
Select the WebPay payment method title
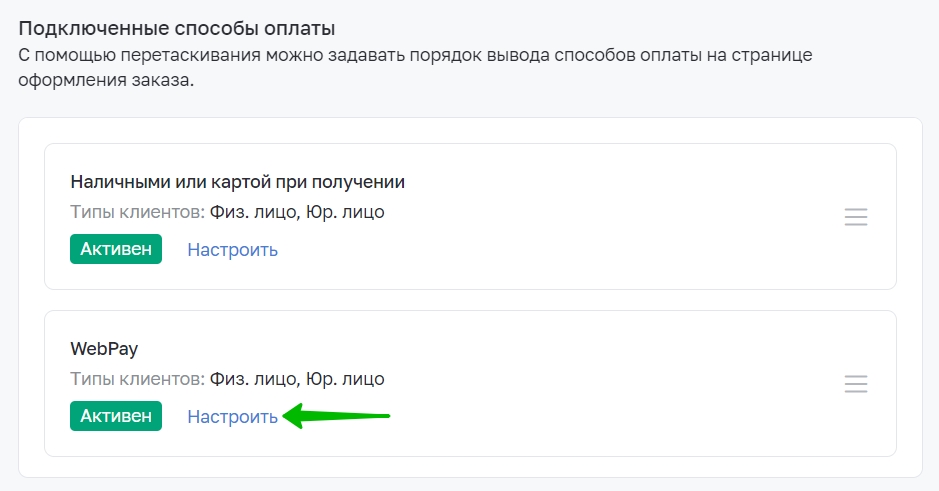click(104, 349)
